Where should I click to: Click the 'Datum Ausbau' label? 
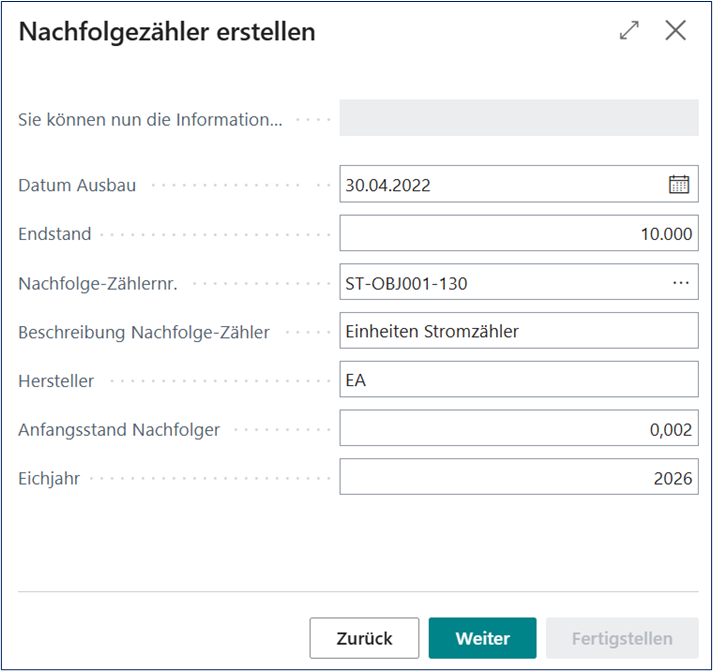(x=77, y=185)
